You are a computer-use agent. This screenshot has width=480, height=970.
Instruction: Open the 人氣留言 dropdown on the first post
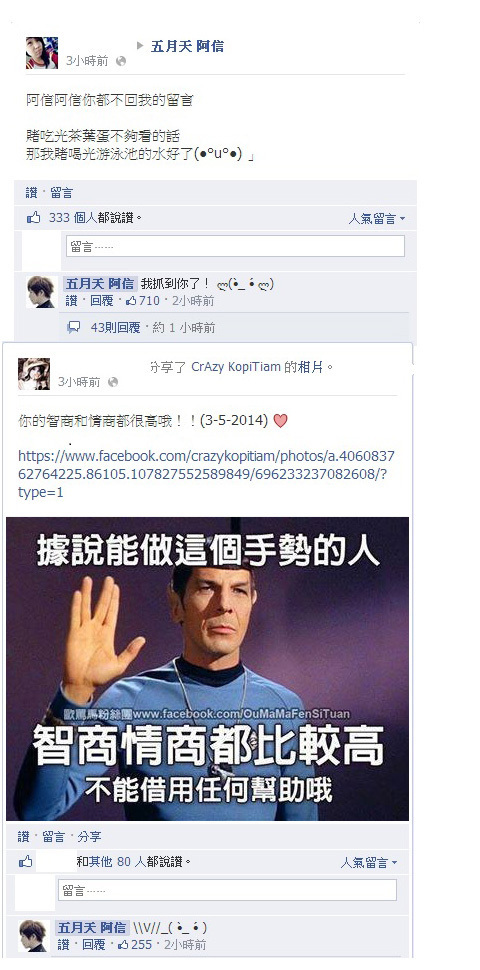(x=377, y=218)
